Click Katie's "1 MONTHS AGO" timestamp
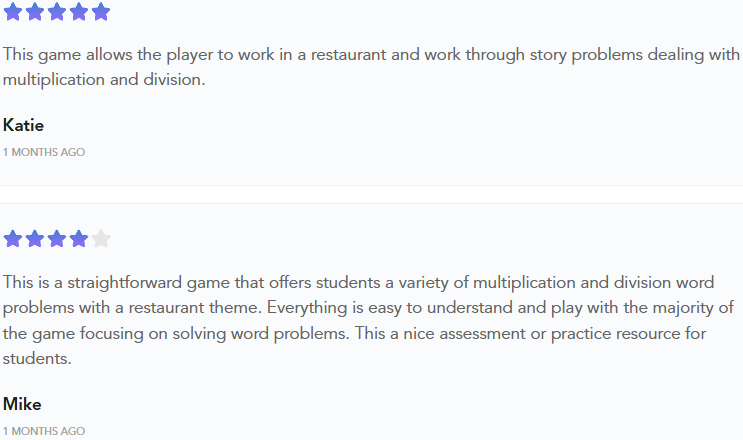The width and height of the screenshot is (743, 440). (44, 153)
